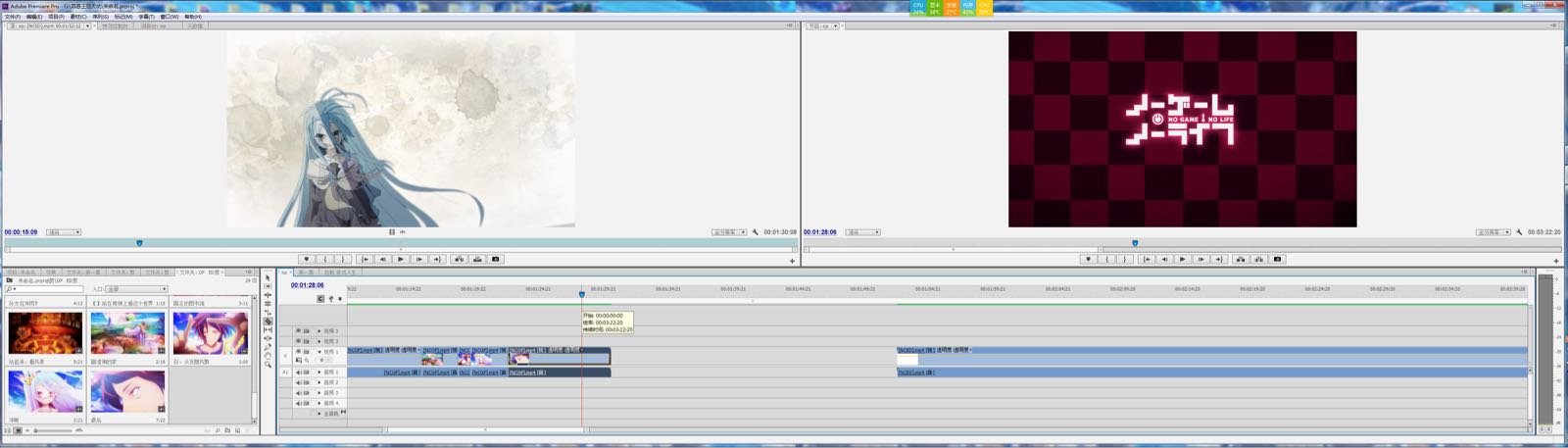The image size is (1568, 448).
Task: Select white-haired girl thumbnail in project bin
Action: 46,393
